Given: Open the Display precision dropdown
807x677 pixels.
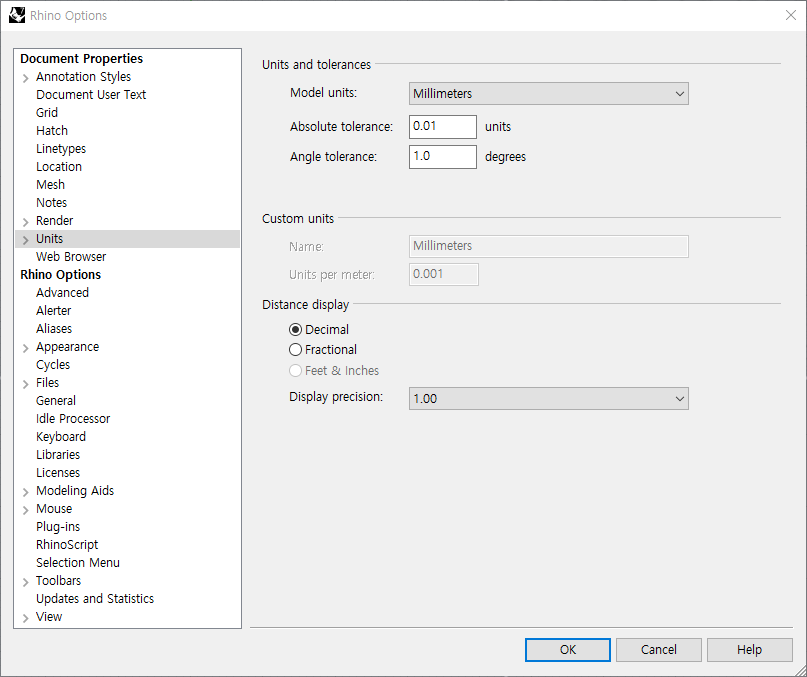Looking at the screenshot, I should (549, 398).
